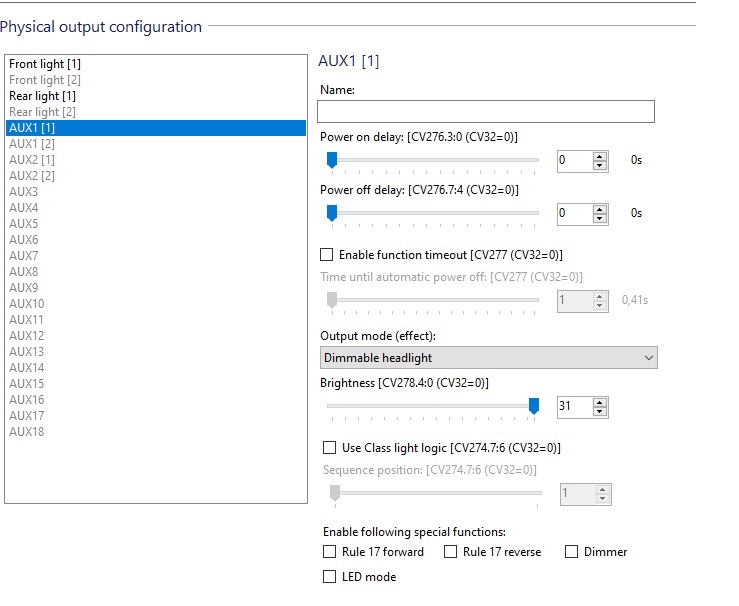Increment the Power off delay spinner arrow
The height and width of the screenshot is (606, 739).
(x=599, y=210)
